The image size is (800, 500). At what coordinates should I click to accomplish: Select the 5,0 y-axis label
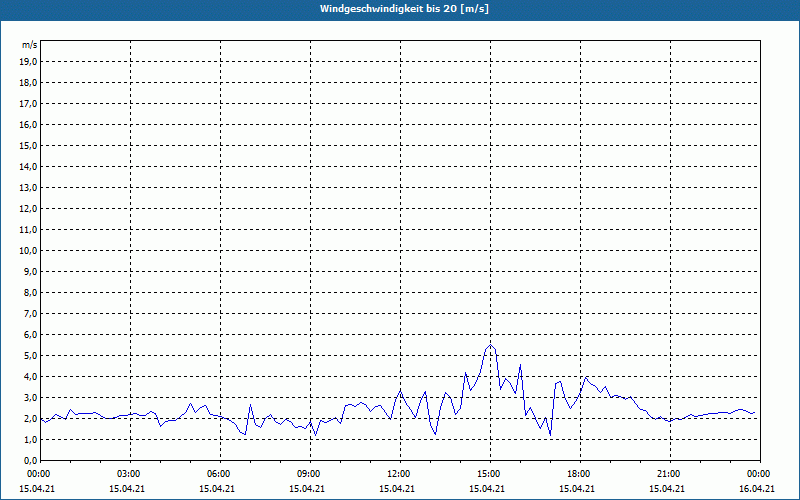pyautogui.click(x=31, y=356)
